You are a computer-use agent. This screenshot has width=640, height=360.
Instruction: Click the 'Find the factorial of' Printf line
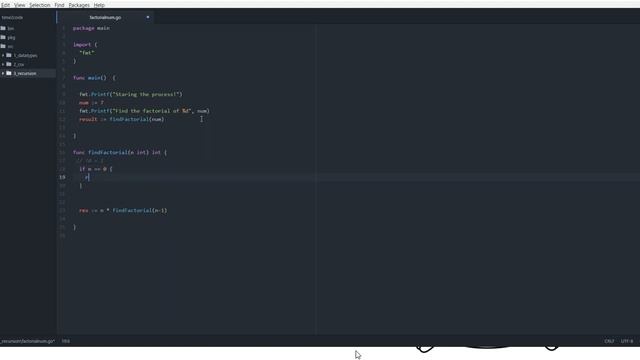[144, 111]
